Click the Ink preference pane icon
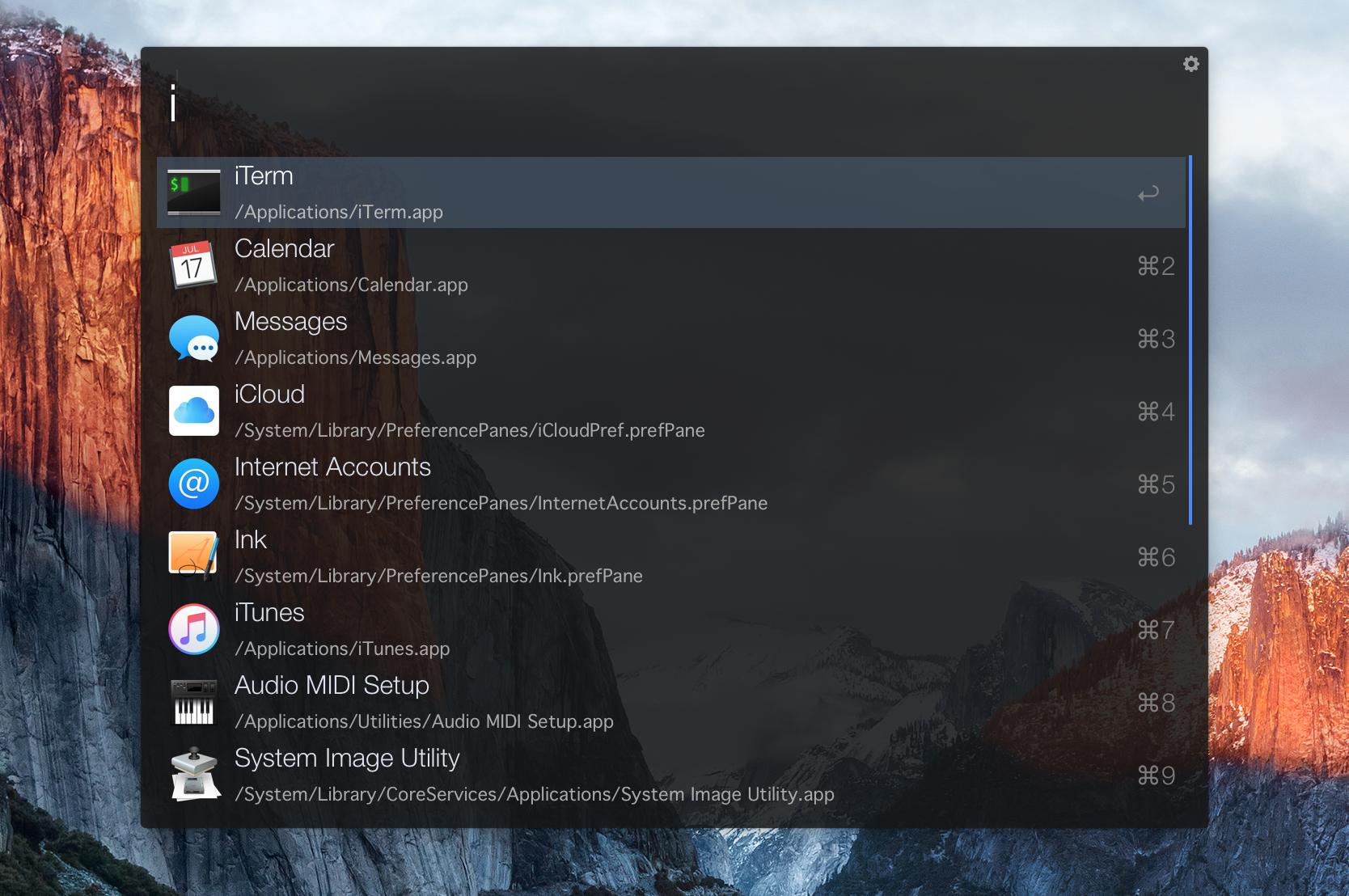This screenshot has width=1349, height=896. [x=194, y=556]
